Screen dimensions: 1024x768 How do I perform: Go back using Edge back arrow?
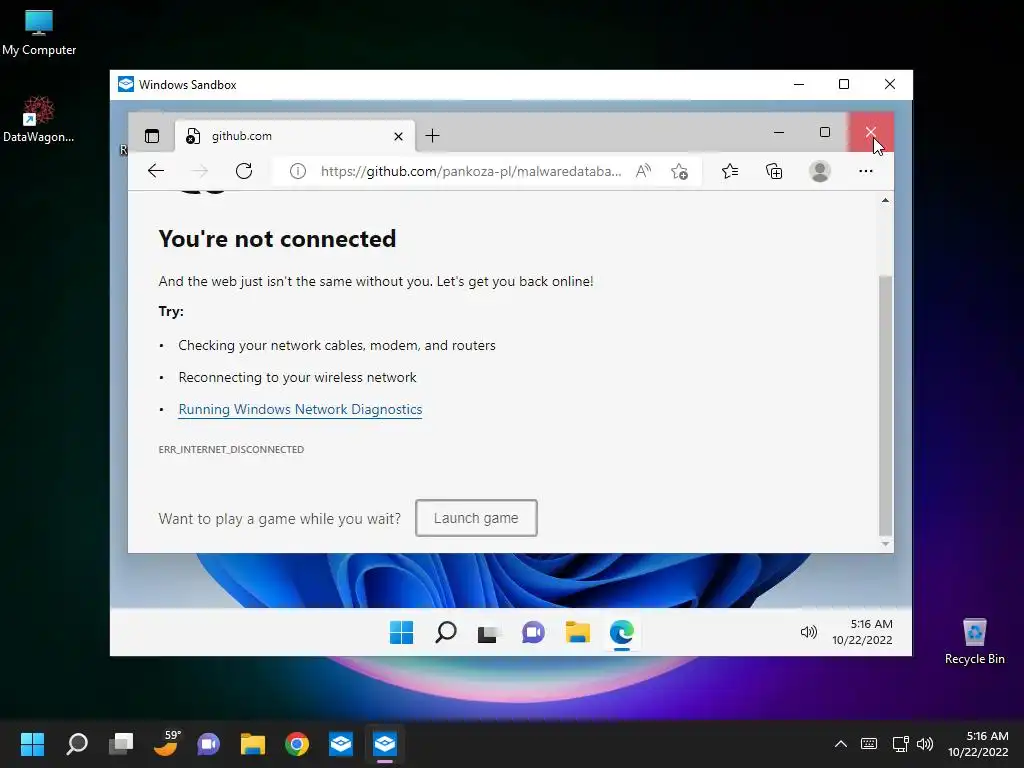tap(156, 171)
